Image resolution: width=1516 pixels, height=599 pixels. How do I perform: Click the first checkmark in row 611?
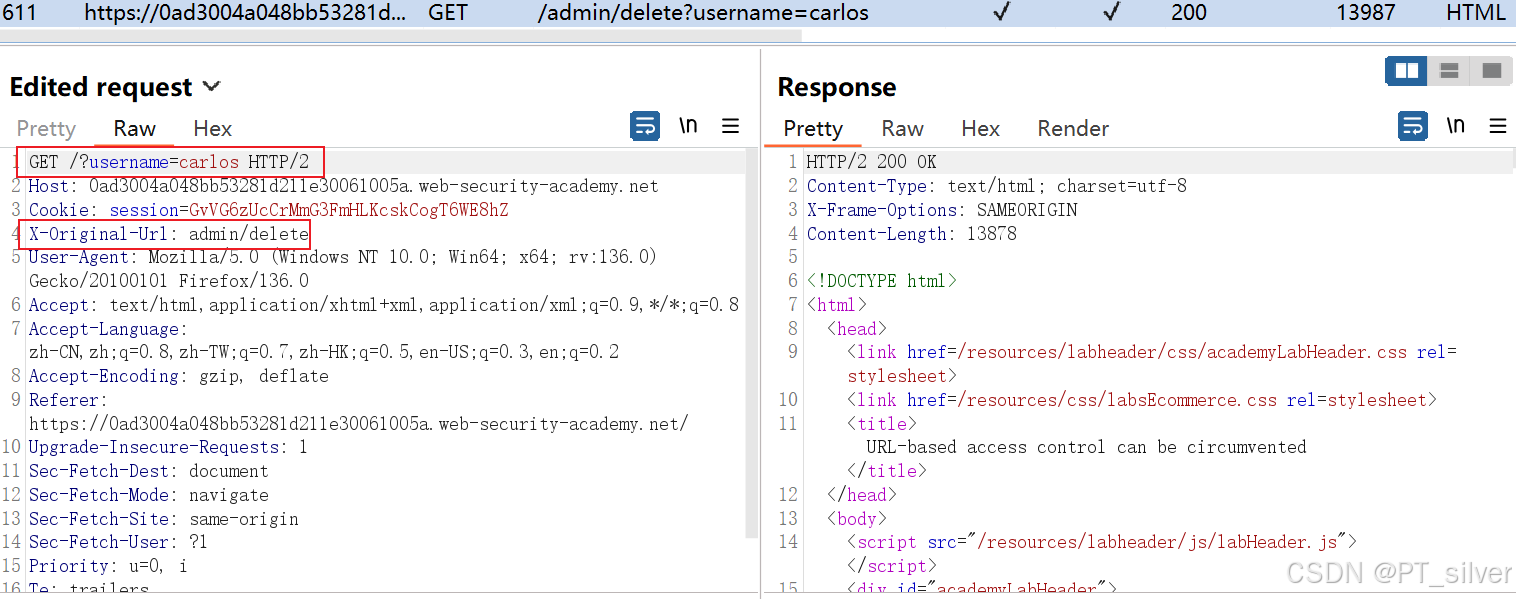click(x=1002, y=13)
